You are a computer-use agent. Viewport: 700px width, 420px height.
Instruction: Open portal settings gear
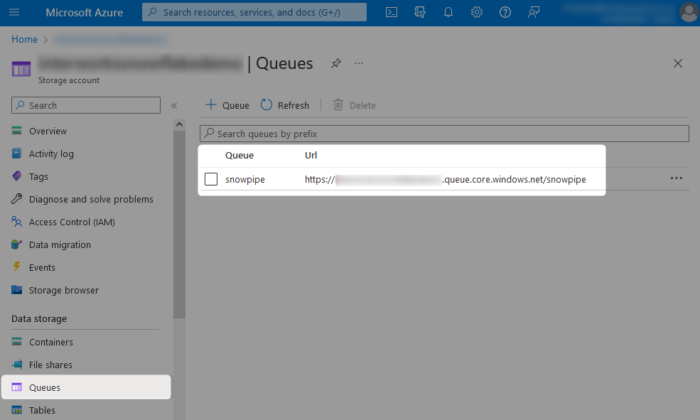(477, 12)
